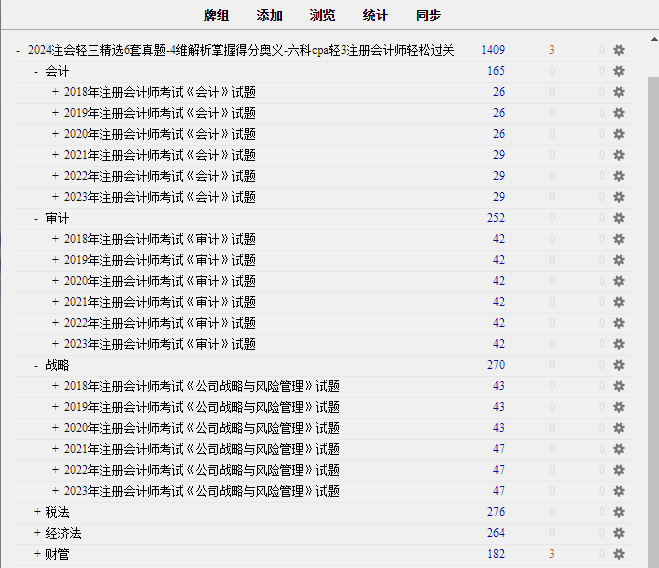
Task: Click gear icon for 2023年《审计》试题 deck
Action: (x=619, y=344)
